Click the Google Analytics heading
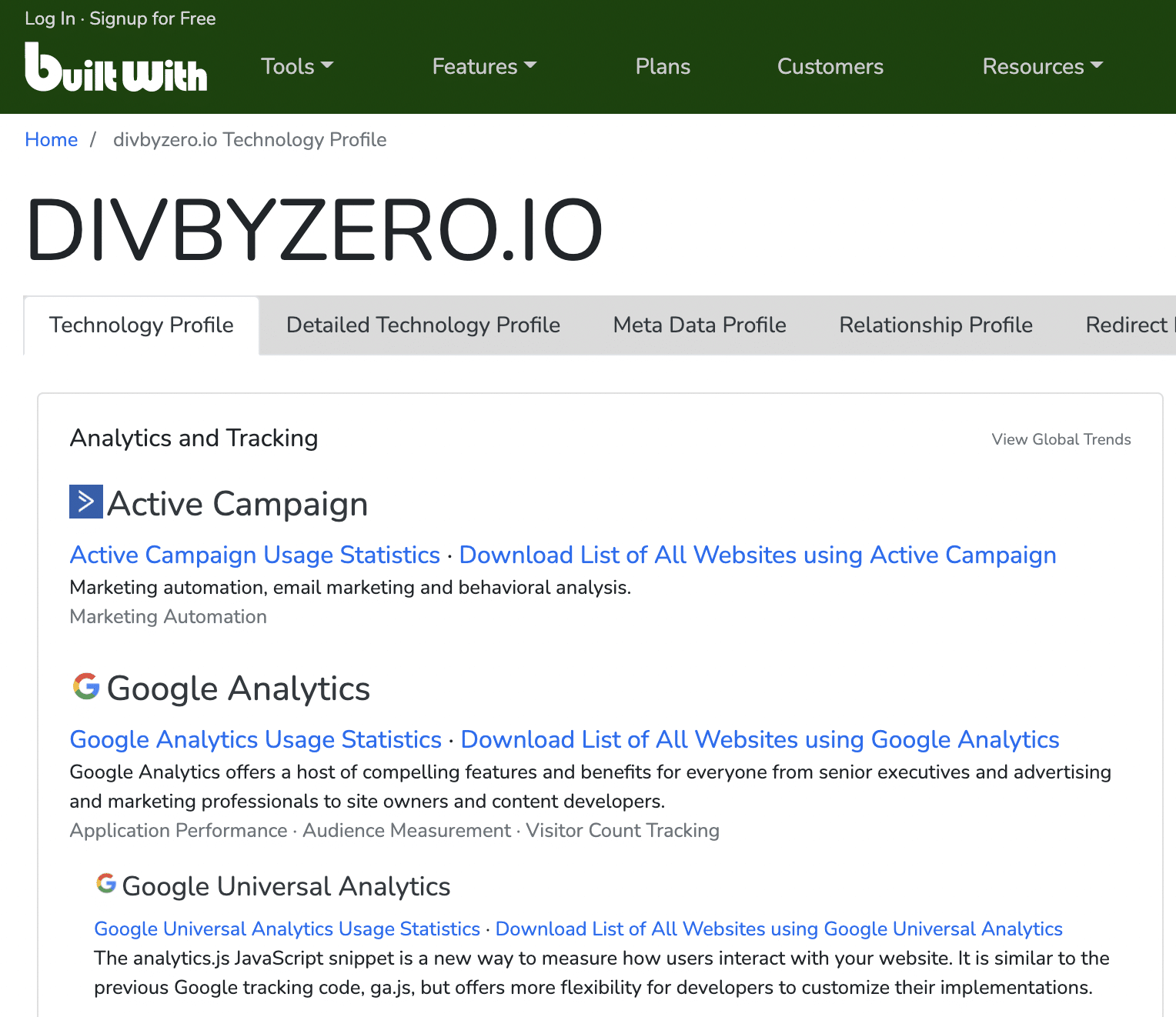The image size is (1176, 1017). (239, 689)
